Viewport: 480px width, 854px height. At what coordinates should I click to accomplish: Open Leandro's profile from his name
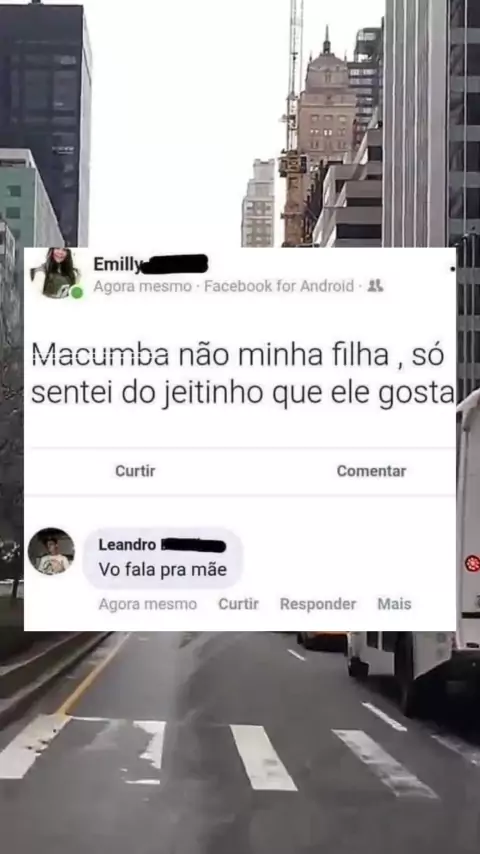click(x=127, y=545)
